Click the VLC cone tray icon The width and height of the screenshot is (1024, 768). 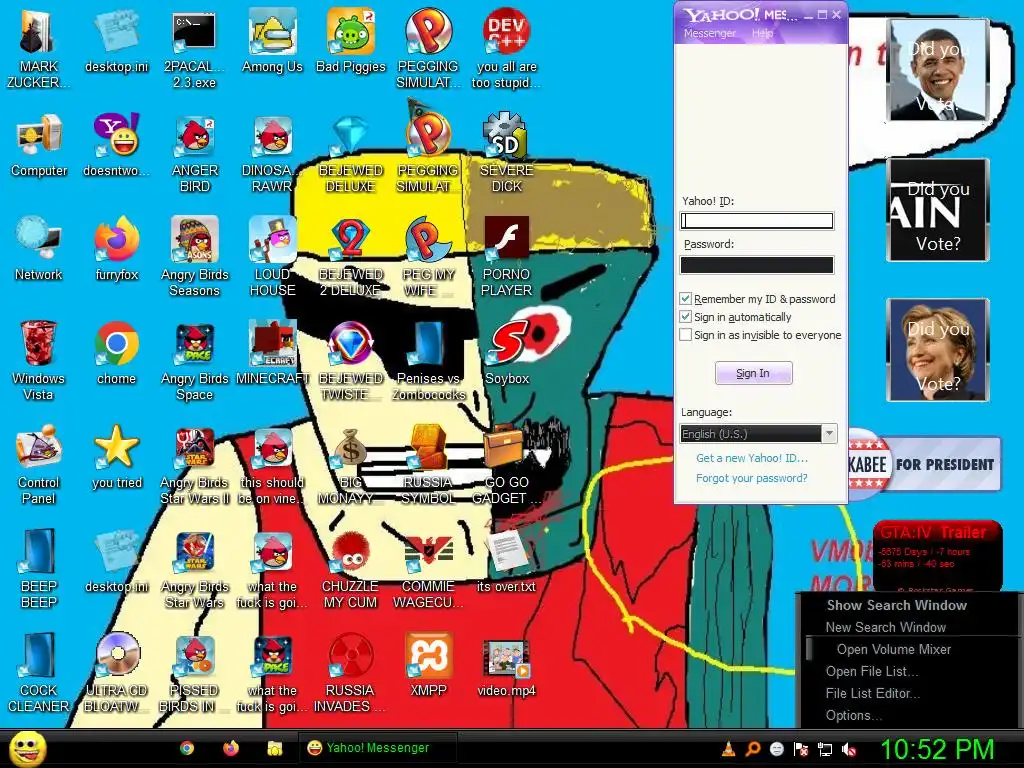pyautogui.click(x=728, y=749)
